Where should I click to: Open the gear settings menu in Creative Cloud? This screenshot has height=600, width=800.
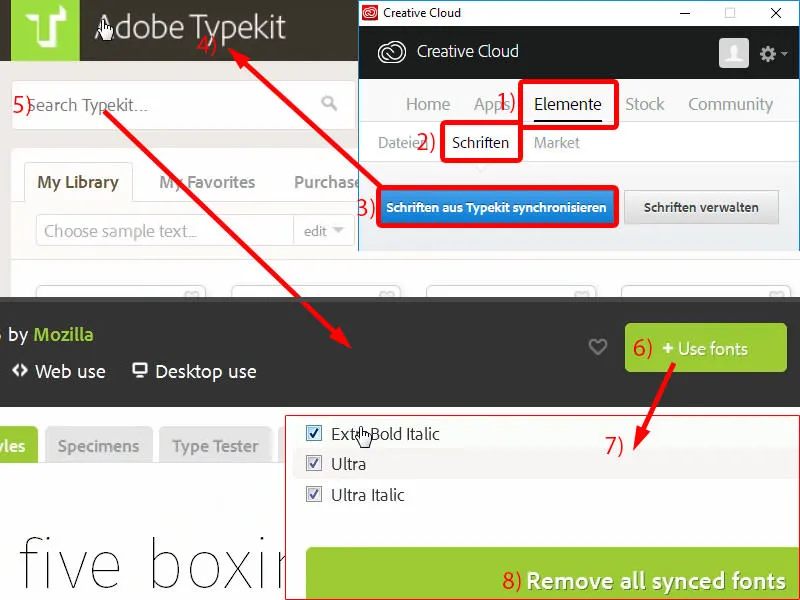pyautogui.click(x=772, y=53)
